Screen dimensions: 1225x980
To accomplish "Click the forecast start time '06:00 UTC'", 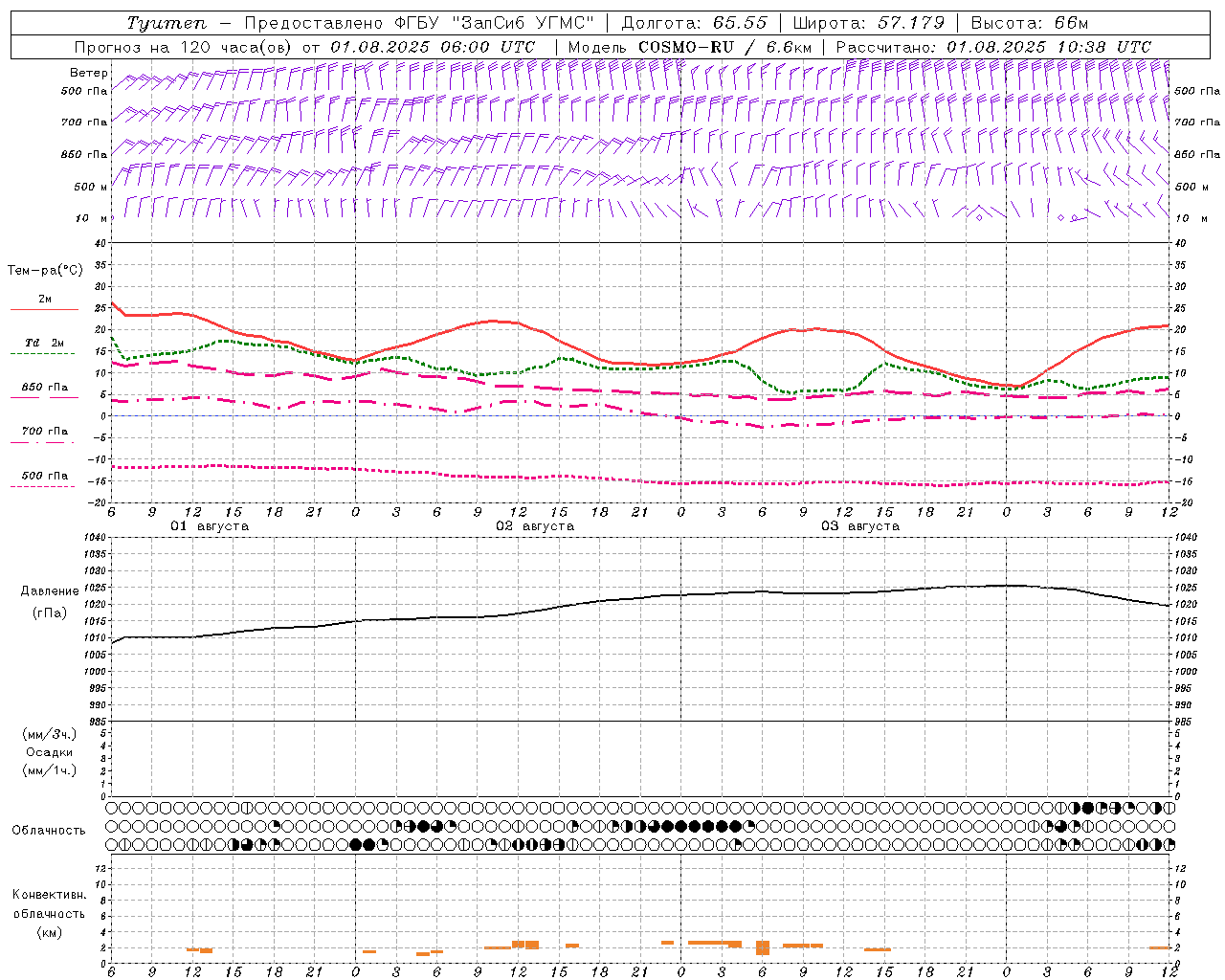I will point(488,47).
